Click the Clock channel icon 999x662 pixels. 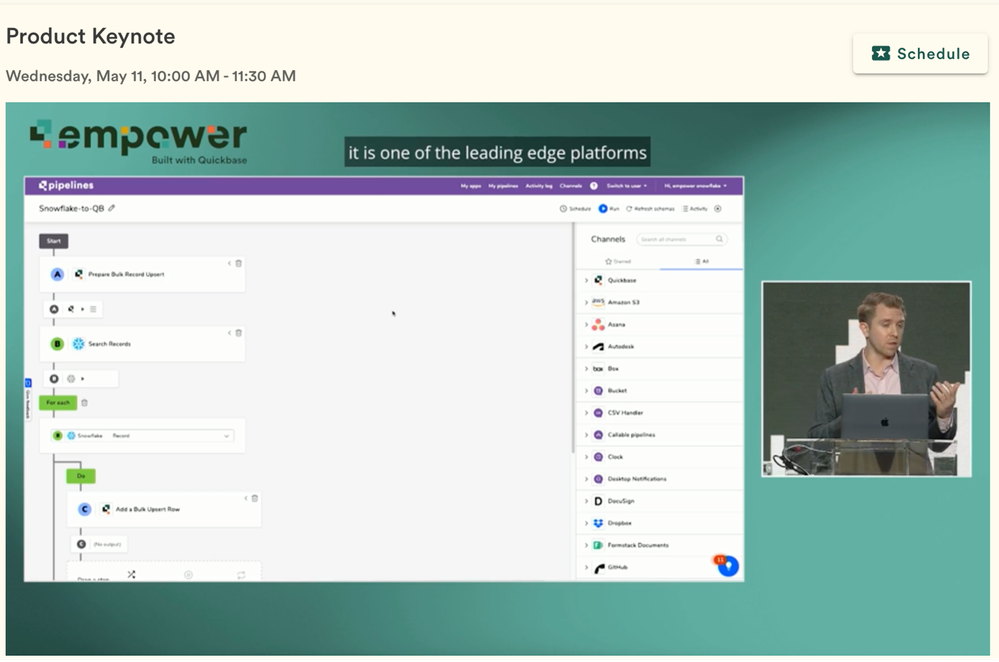point(598,457)
